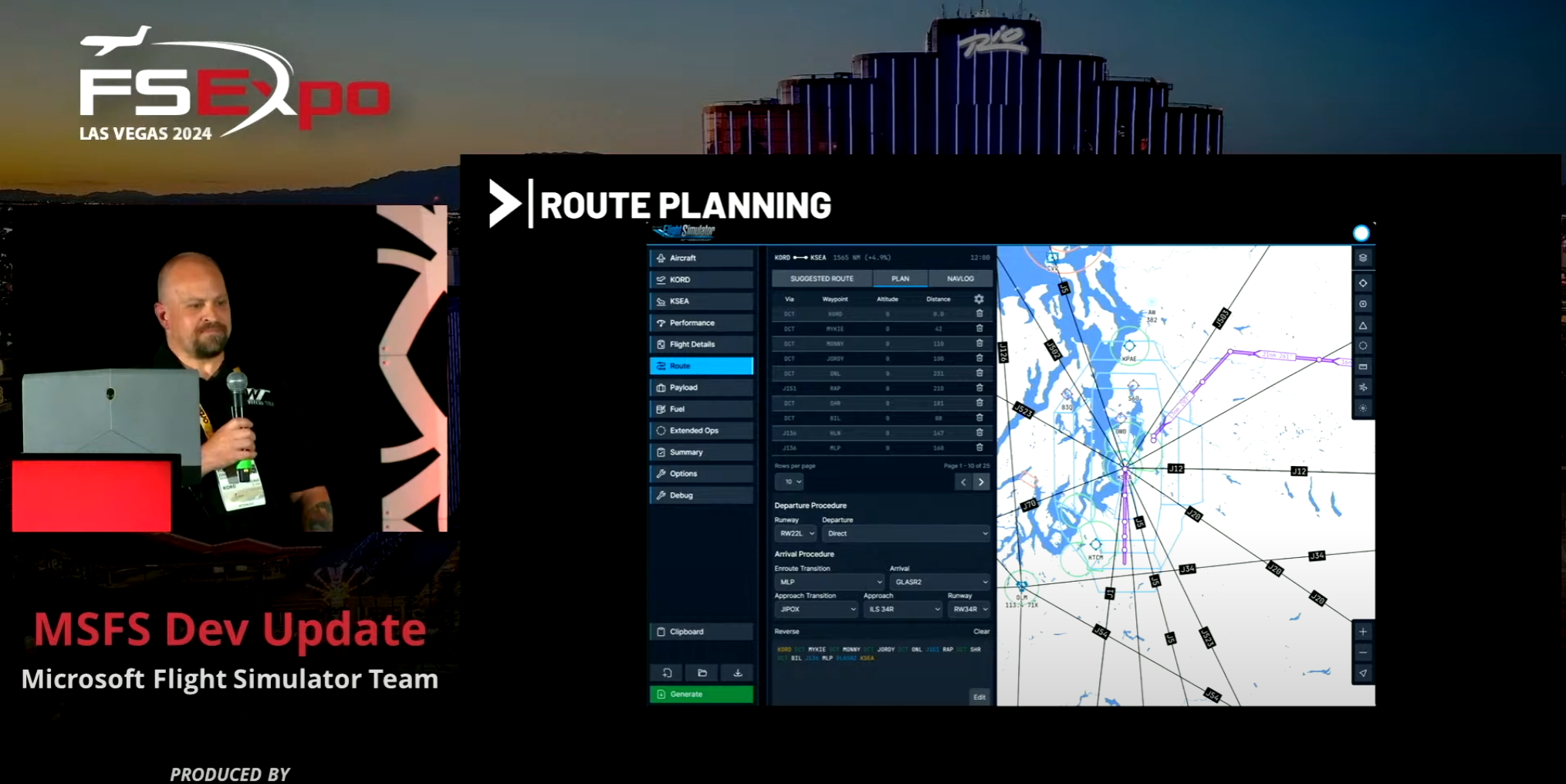Open arrival Runway RW34R dropdown
The image size is (1566, 784).
(x=969, y=609)
